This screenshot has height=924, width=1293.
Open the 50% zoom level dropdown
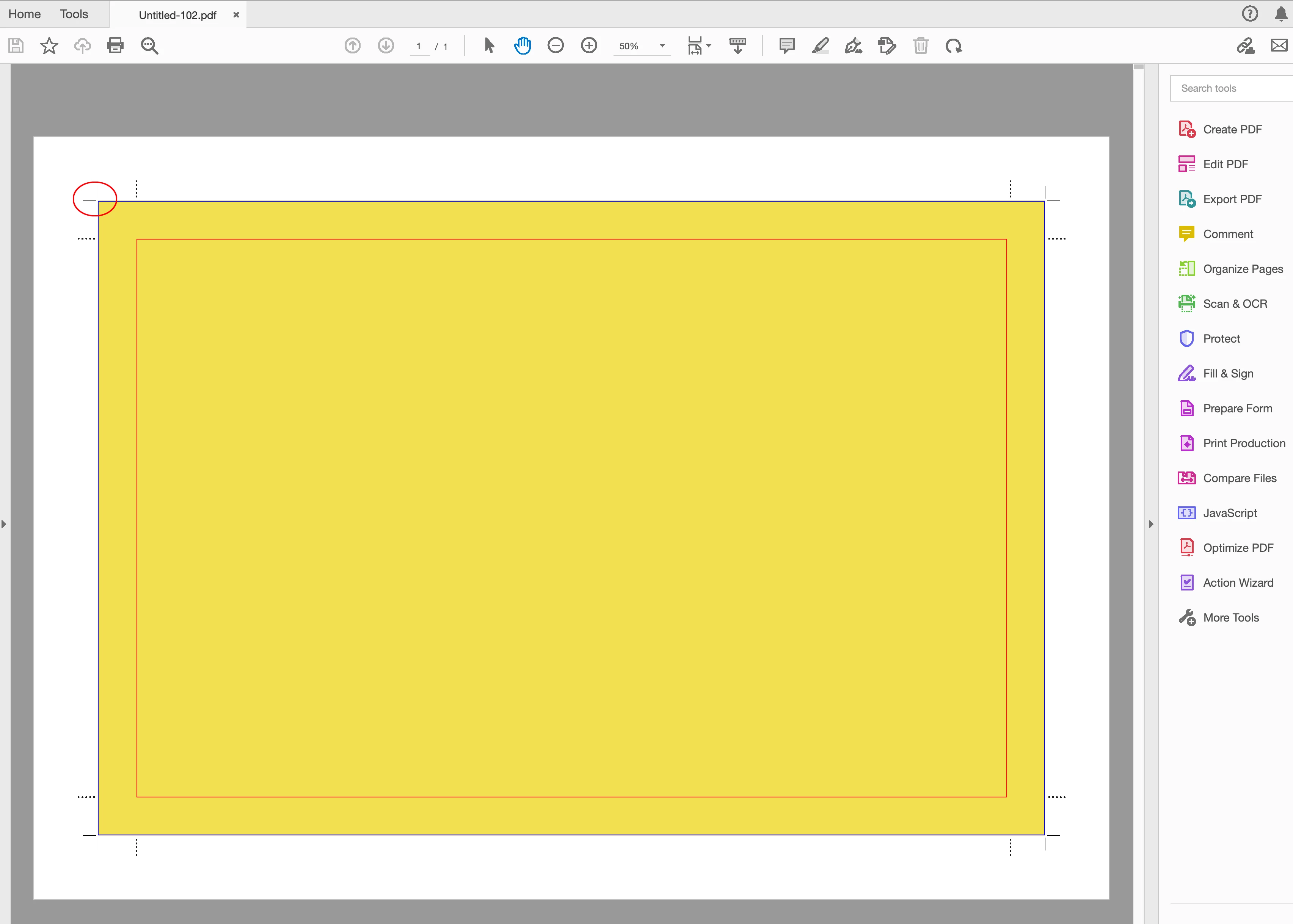[662, 45]
